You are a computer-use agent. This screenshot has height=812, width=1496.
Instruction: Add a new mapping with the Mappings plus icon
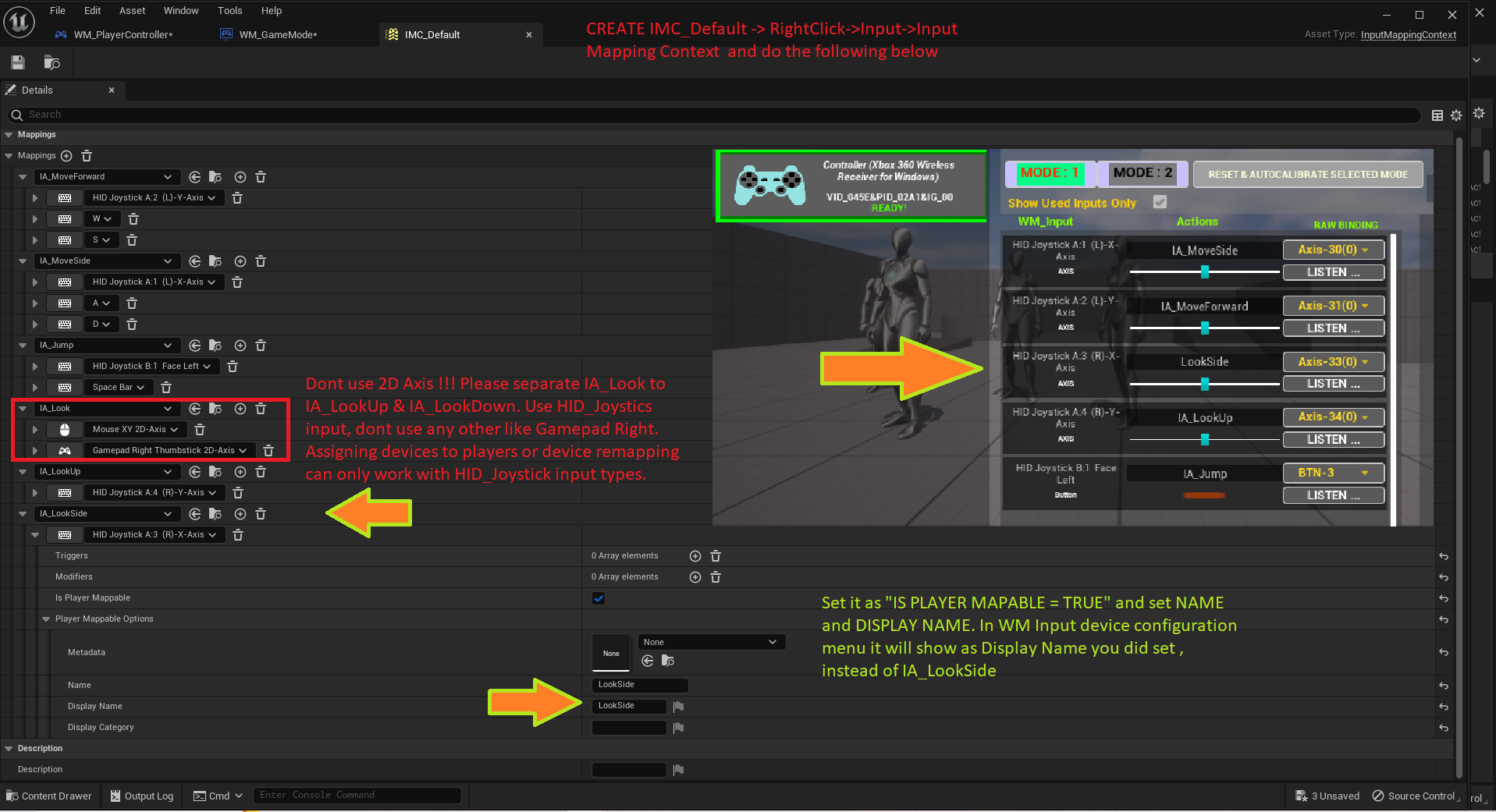(66, 156)
